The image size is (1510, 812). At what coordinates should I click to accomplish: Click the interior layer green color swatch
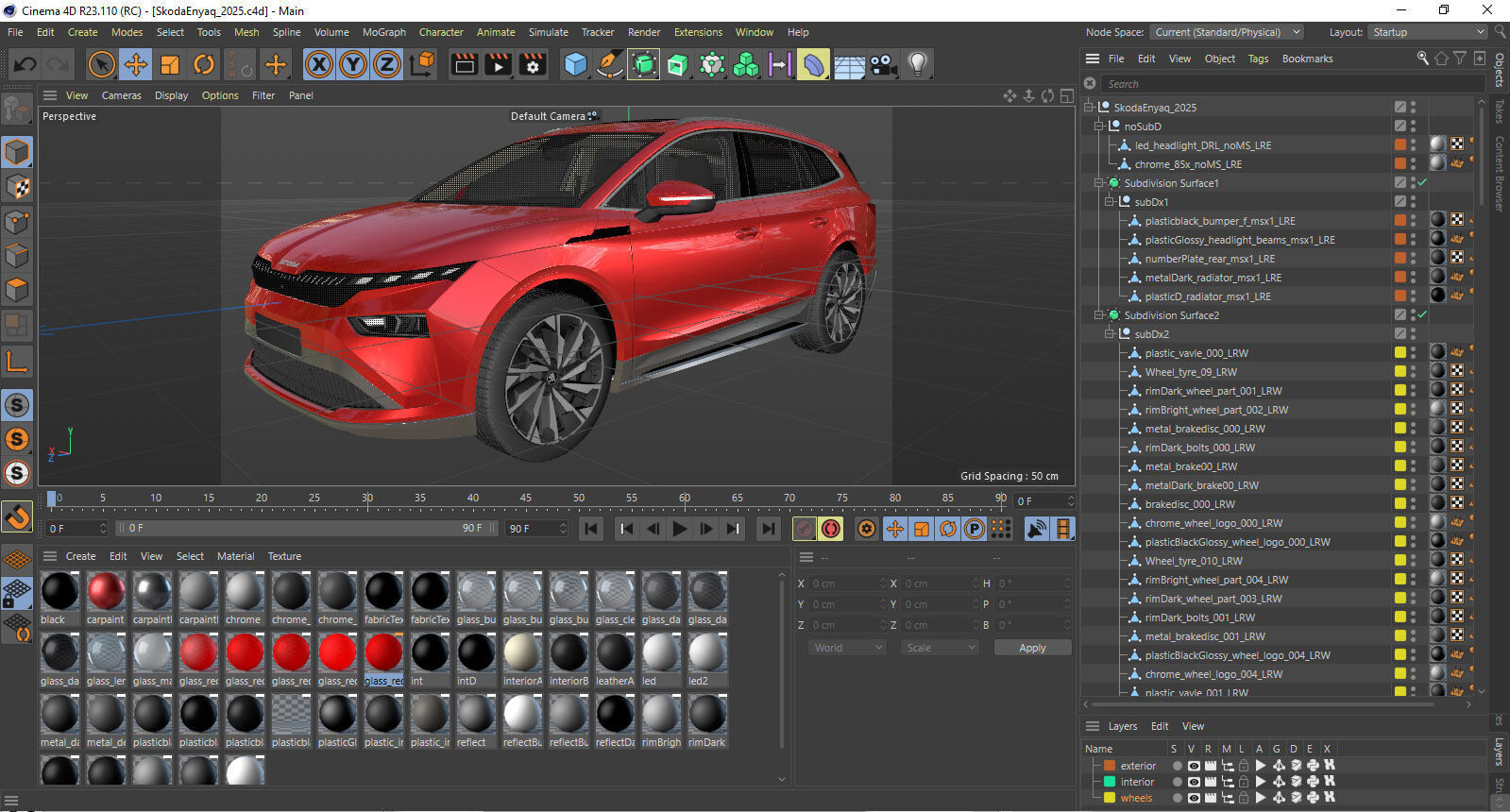(1110, 782)
